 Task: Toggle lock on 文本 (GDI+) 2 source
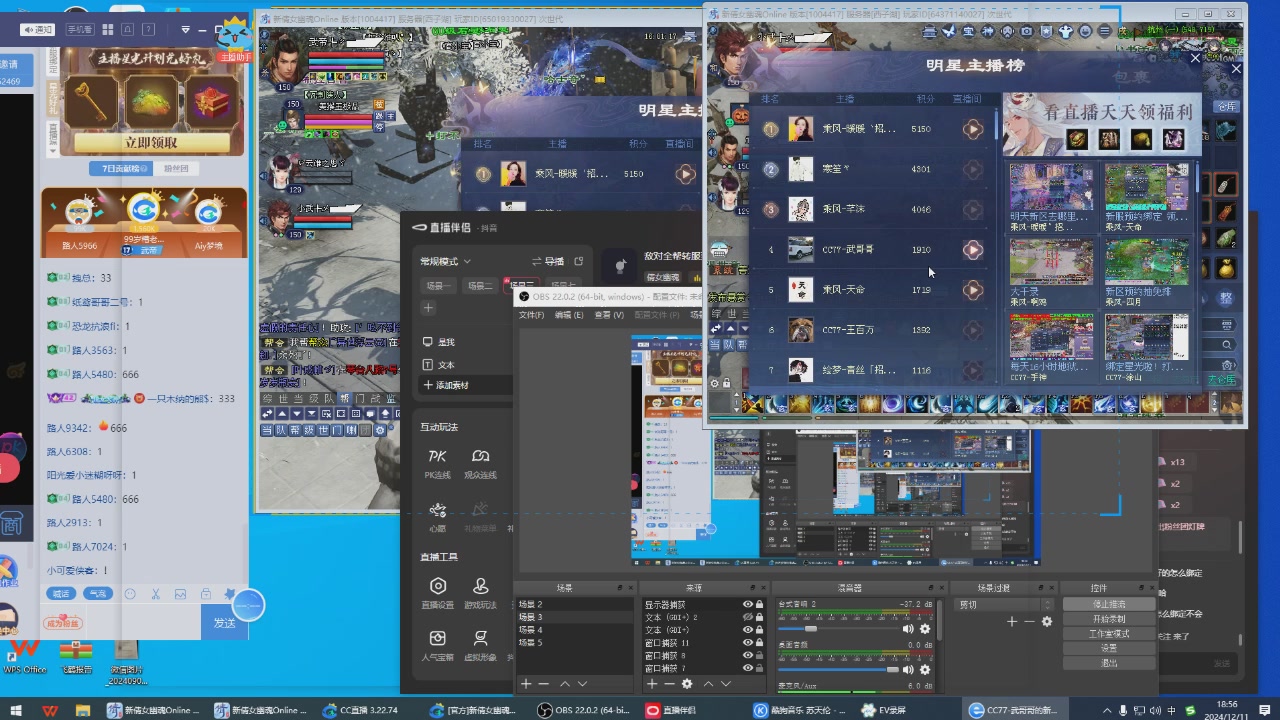tap(760, 618)
